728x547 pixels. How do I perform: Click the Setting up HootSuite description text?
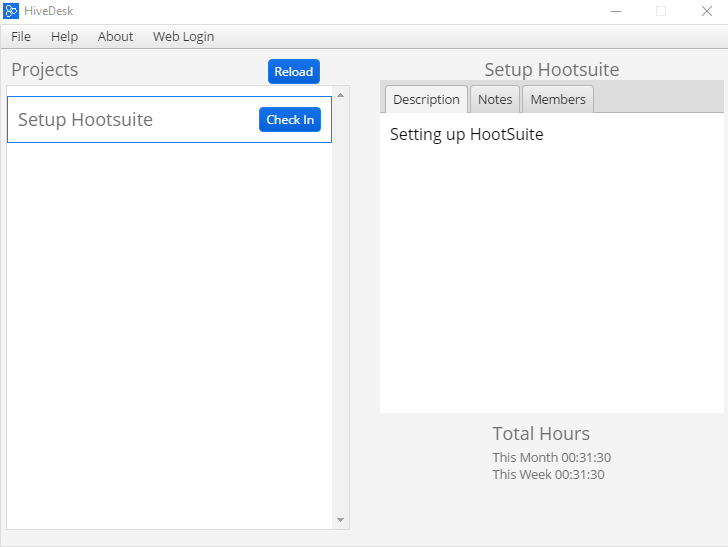point(467,134)
